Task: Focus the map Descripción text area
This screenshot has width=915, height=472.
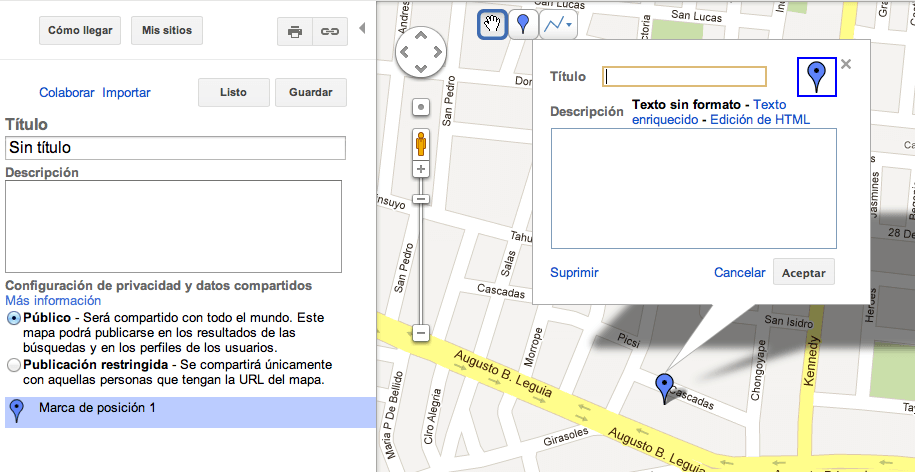Action: (x=173, y=226)
